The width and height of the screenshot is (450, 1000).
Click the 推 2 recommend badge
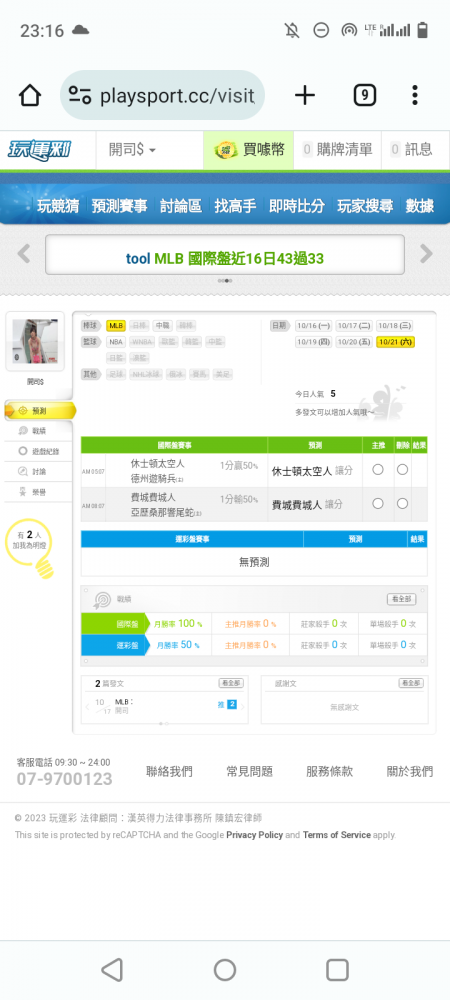[x=228, y=705]
